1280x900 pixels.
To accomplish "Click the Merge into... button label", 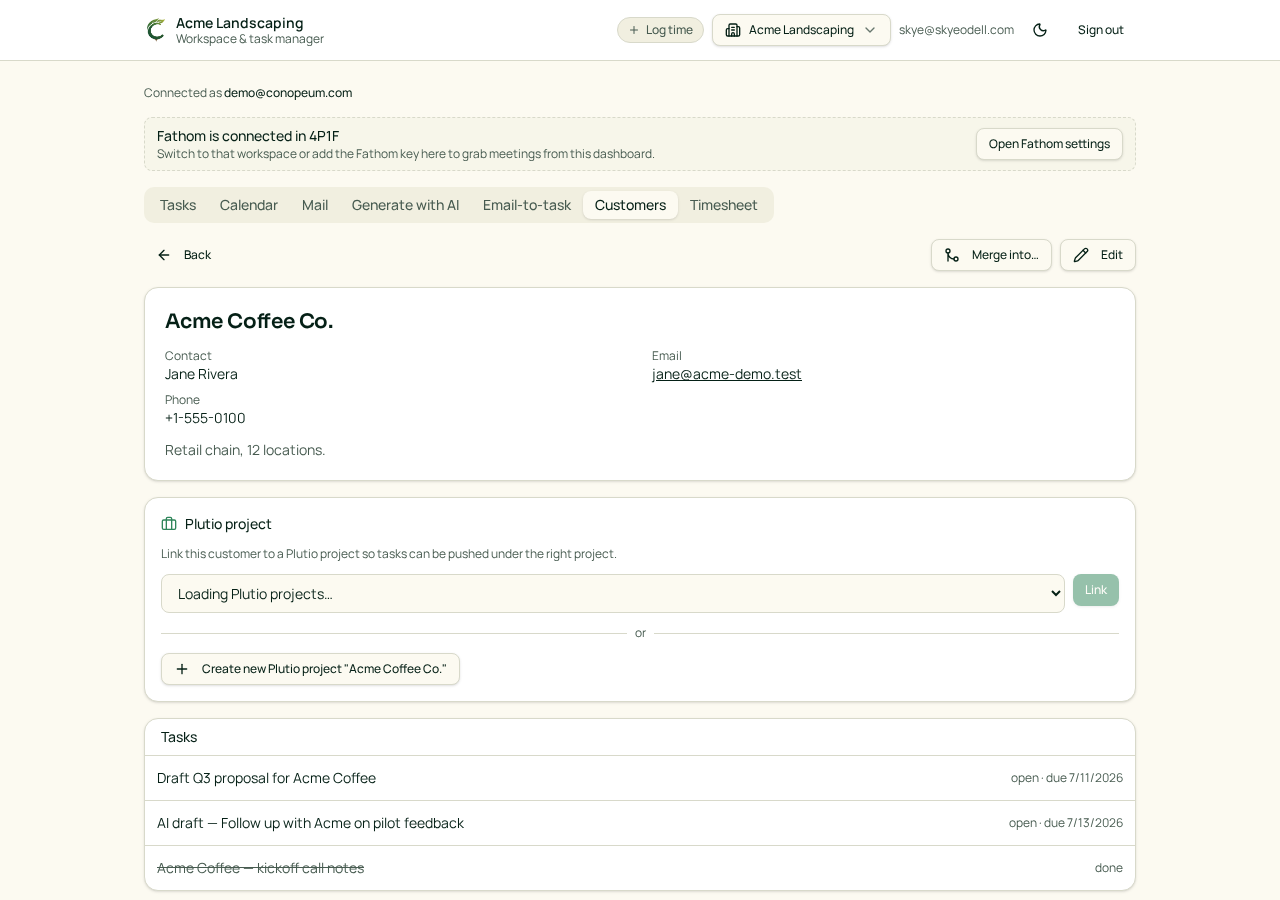I will click(1005, 255).
